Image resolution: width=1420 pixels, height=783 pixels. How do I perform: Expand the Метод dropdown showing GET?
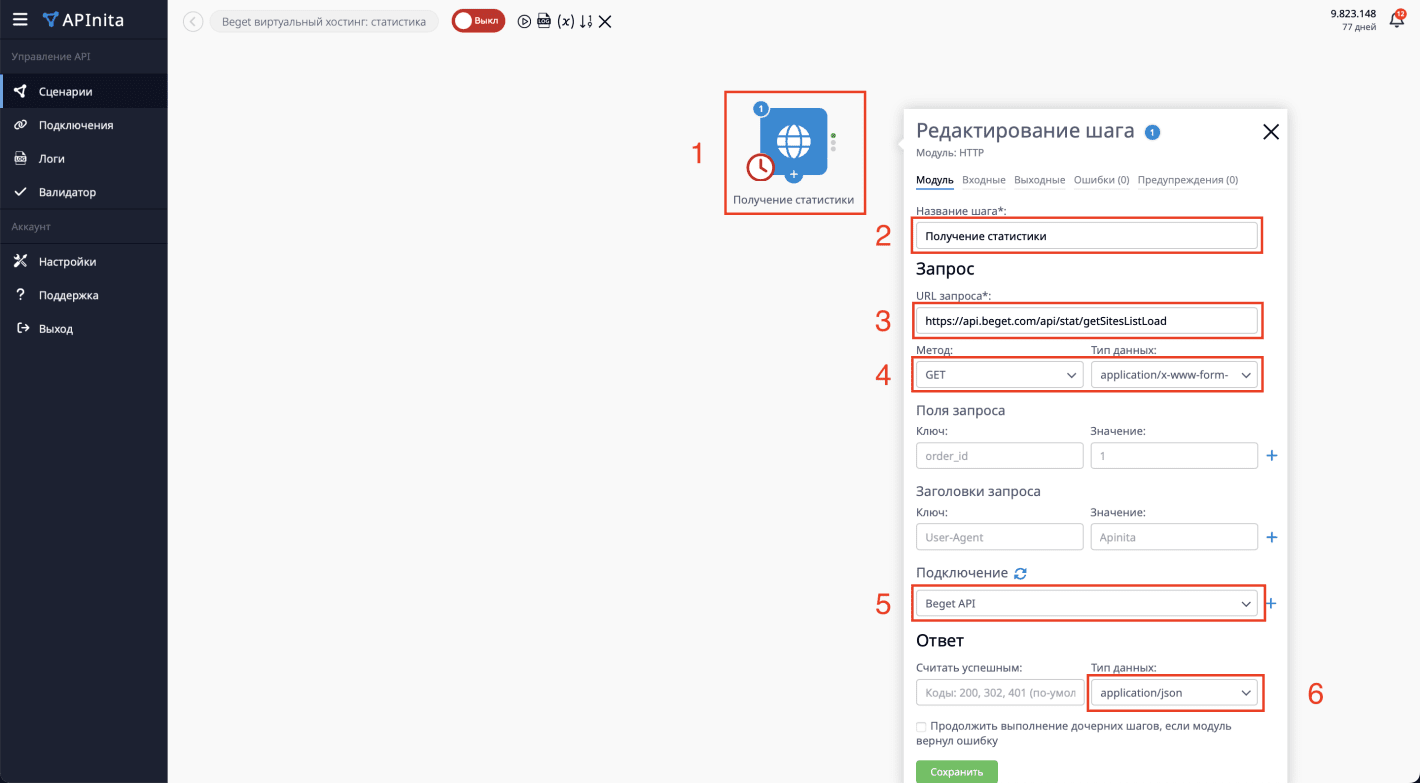pyautogui.click(x=999, y=375)
